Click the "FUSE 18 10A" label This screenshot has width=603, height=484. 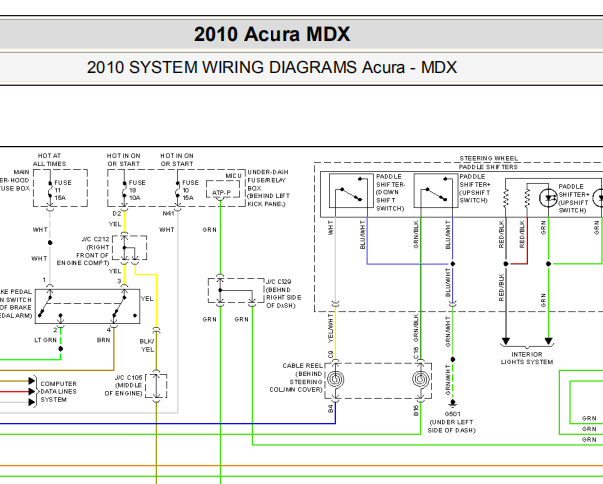(x=137, y=190)
